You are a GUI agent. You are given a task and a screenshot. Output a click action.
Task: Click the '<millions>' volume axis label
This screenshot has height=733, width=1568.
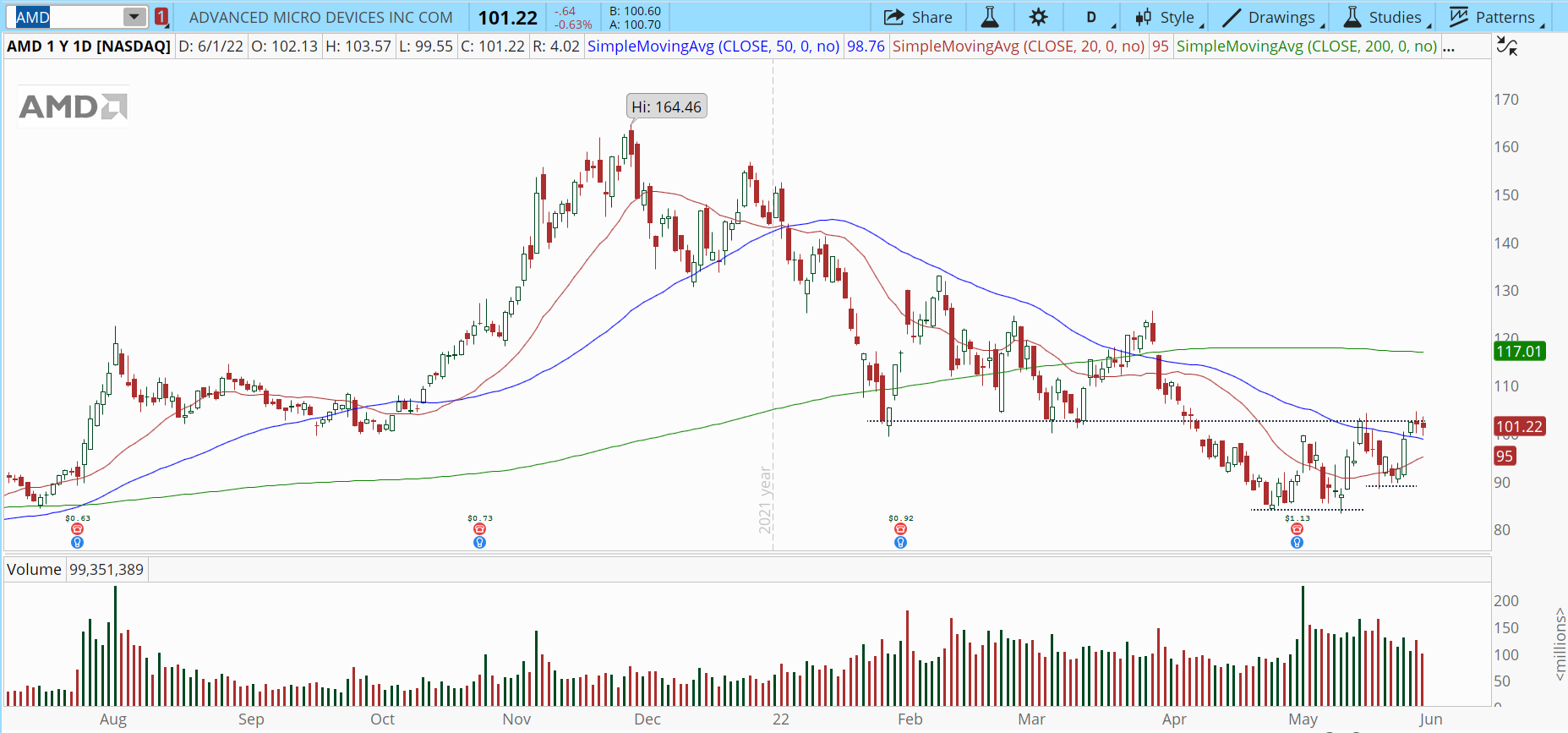pyautogui.click(x=1560, y=643)
